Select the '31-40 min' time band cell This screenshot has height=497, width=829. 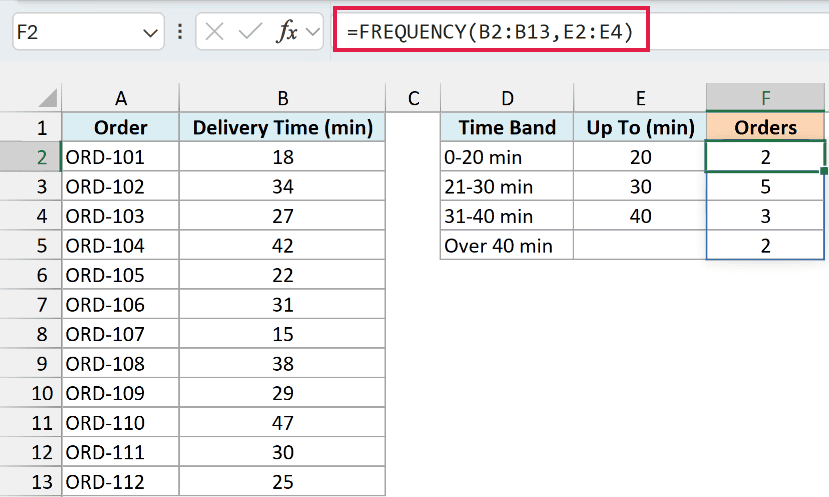(507, 216)
